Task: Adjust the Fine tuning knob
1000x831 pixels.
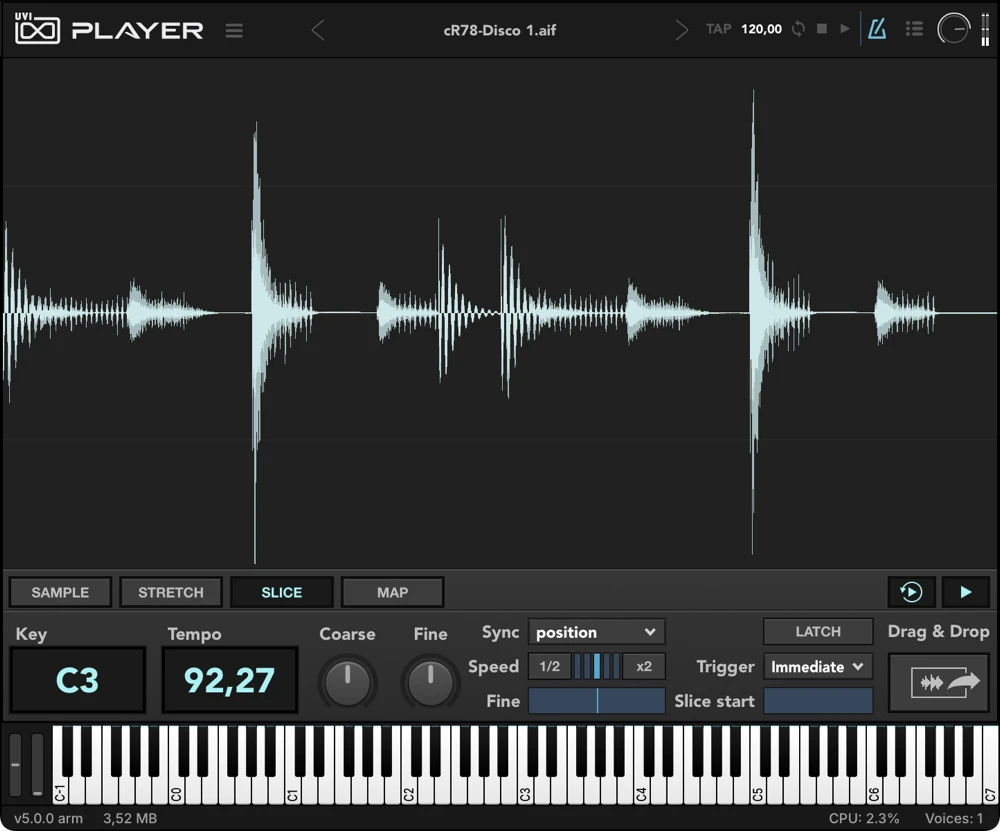Action: pos(430,683)
